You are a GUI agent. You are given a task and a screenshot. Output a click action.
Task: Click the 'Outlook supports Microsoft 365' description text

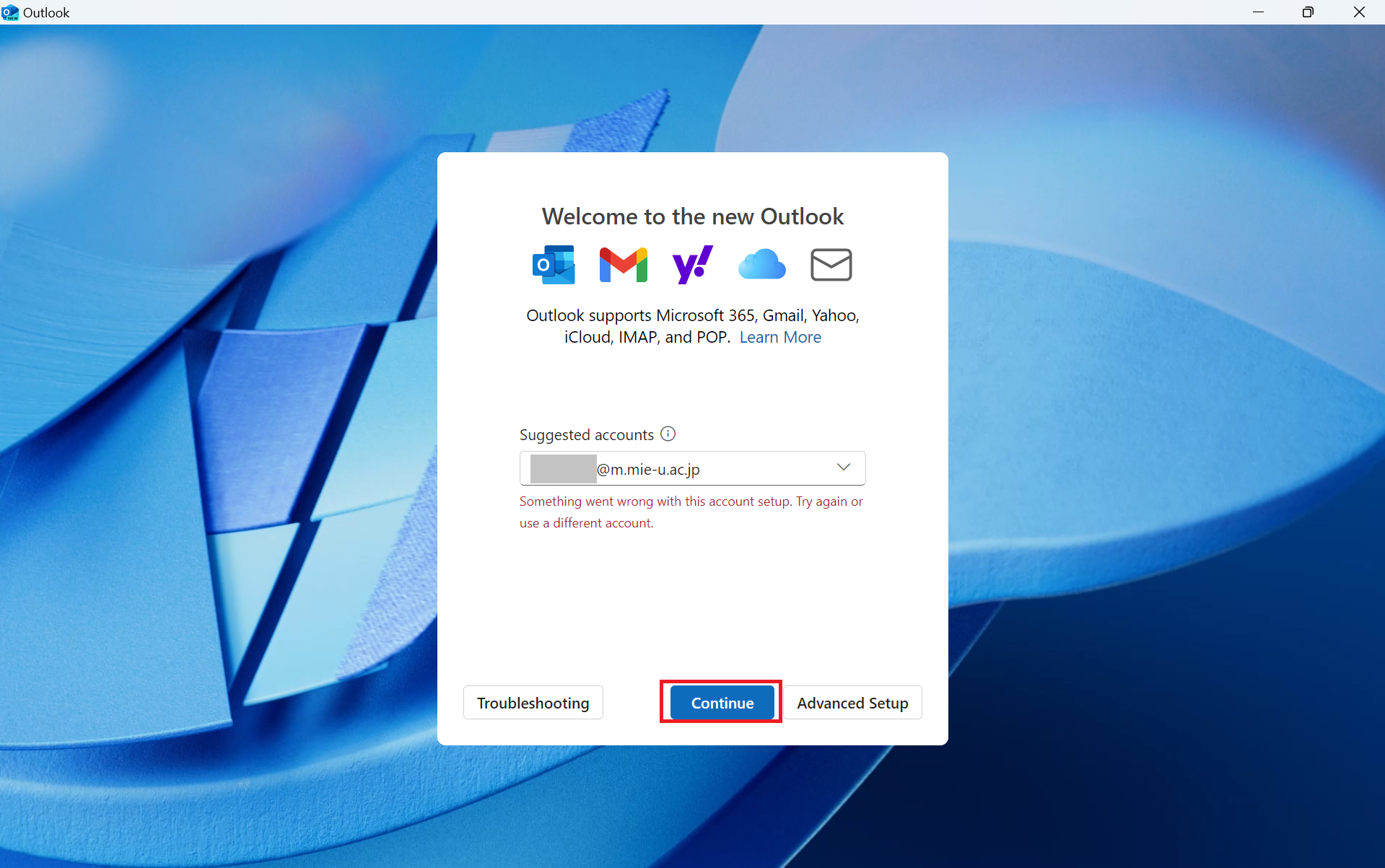[693, 326]
